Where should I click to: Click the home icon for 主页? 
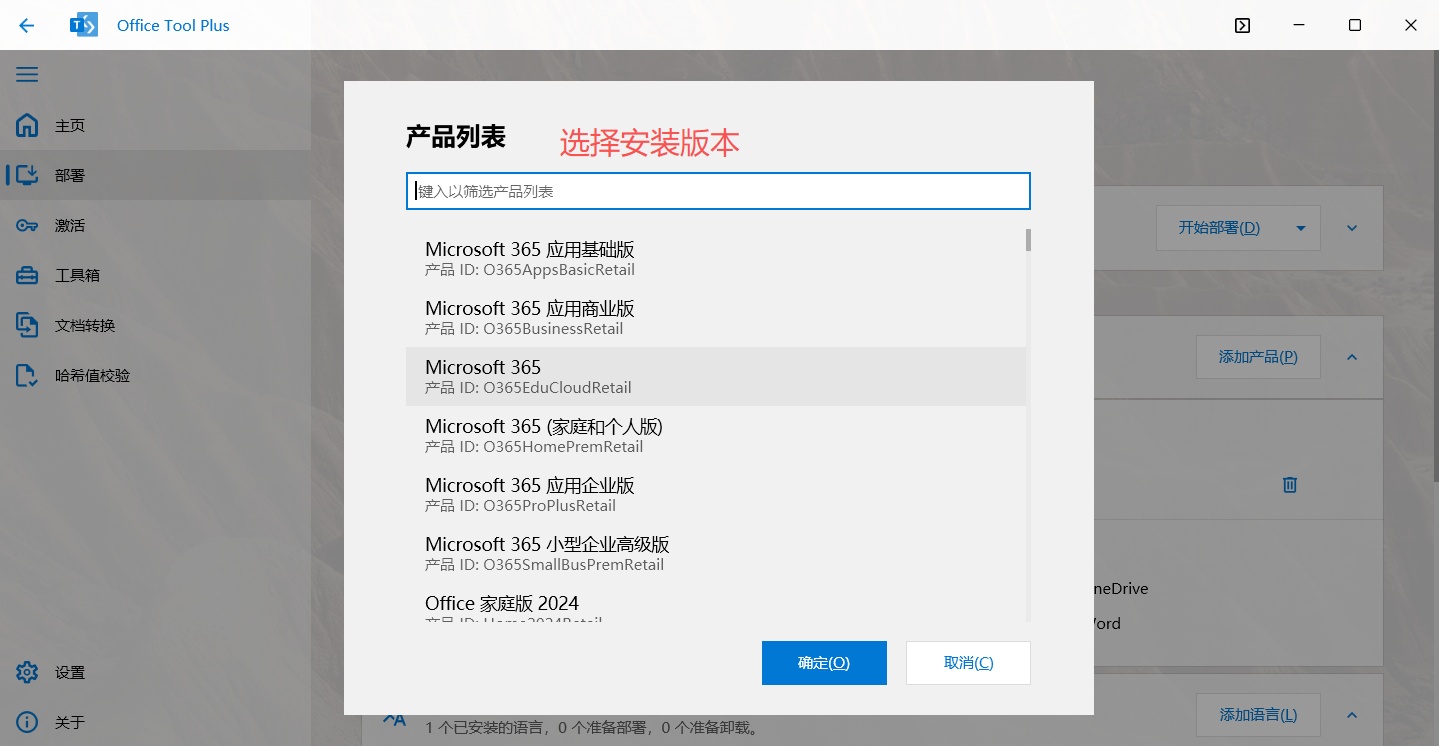point(27,126)
